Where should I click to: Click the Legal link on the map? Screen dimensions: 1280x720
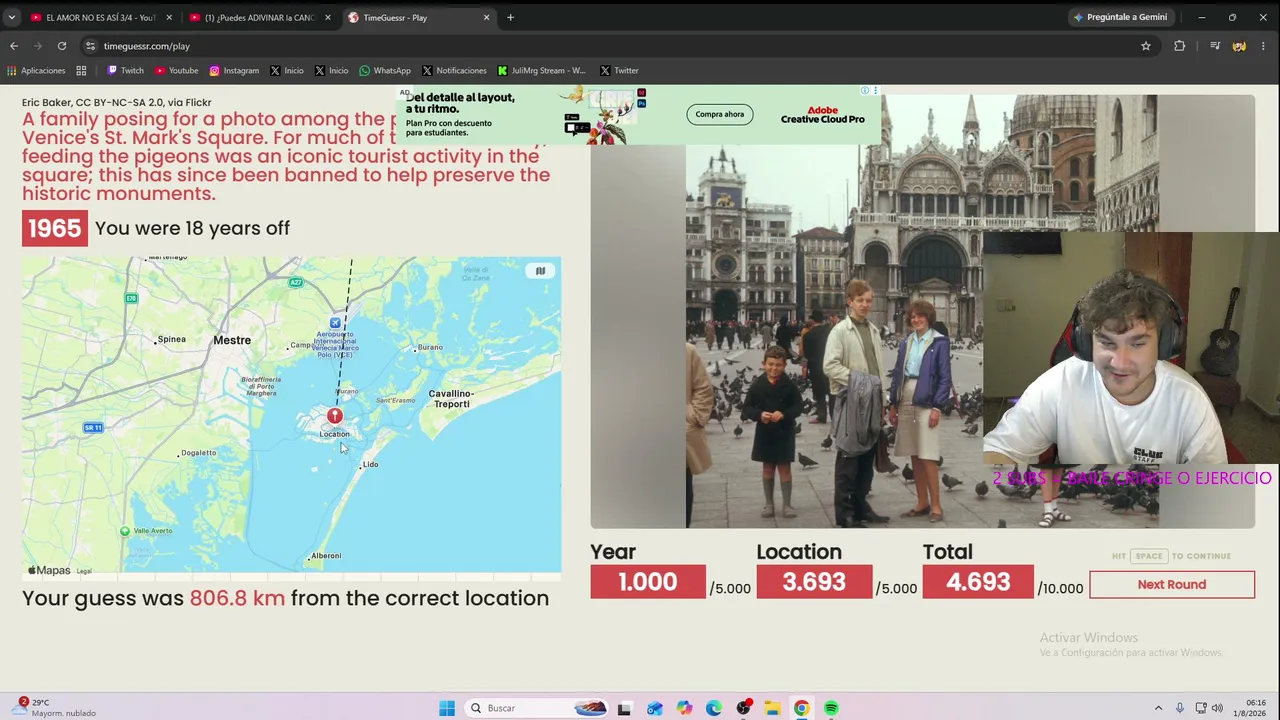tap(84, 571)
